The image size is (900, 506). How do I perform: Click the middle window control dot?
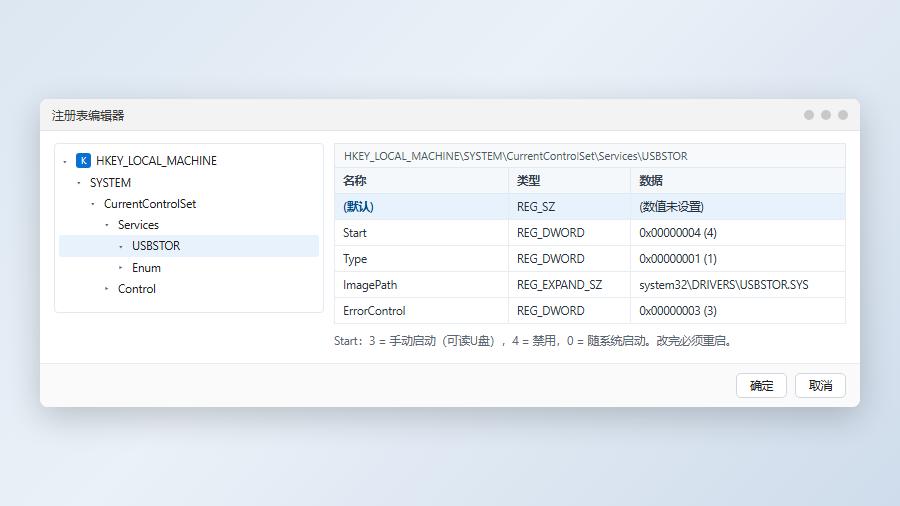(826, 115)
